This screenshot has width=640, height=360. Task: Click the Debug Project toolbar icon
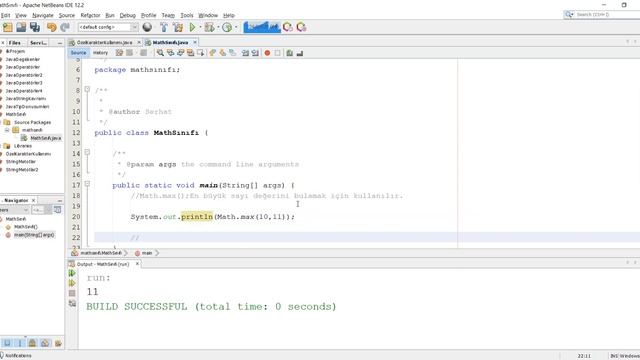click(x=209, y=27)
